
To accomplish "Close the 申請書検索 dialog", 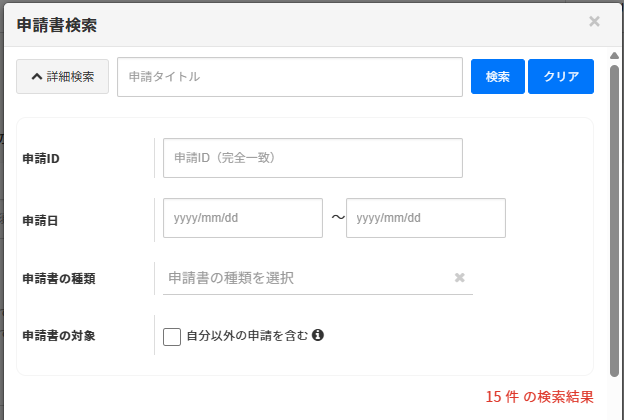I will coord(594,21).
